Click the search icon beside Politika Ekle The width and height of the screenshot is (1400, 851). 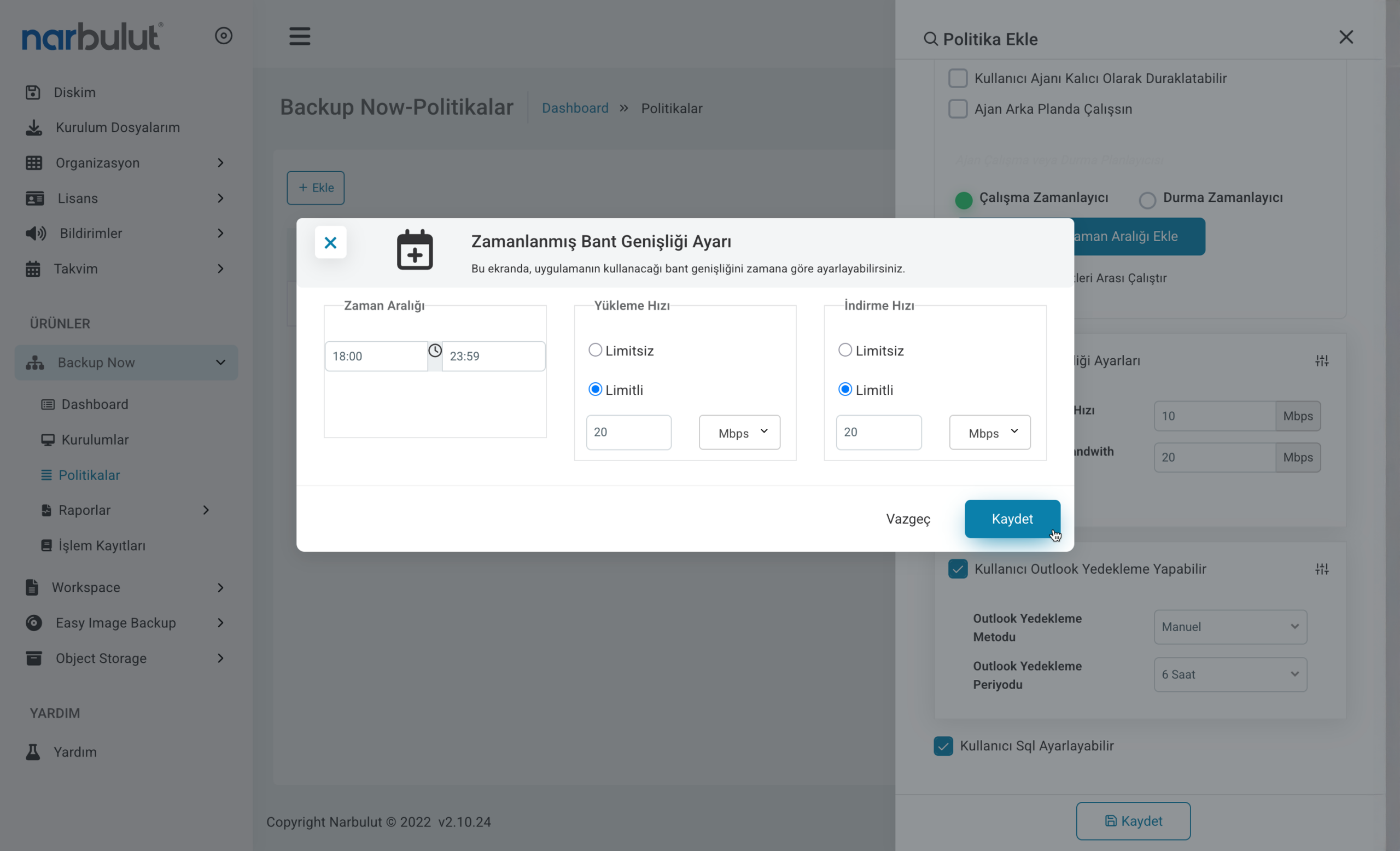(x=930, y=39)
